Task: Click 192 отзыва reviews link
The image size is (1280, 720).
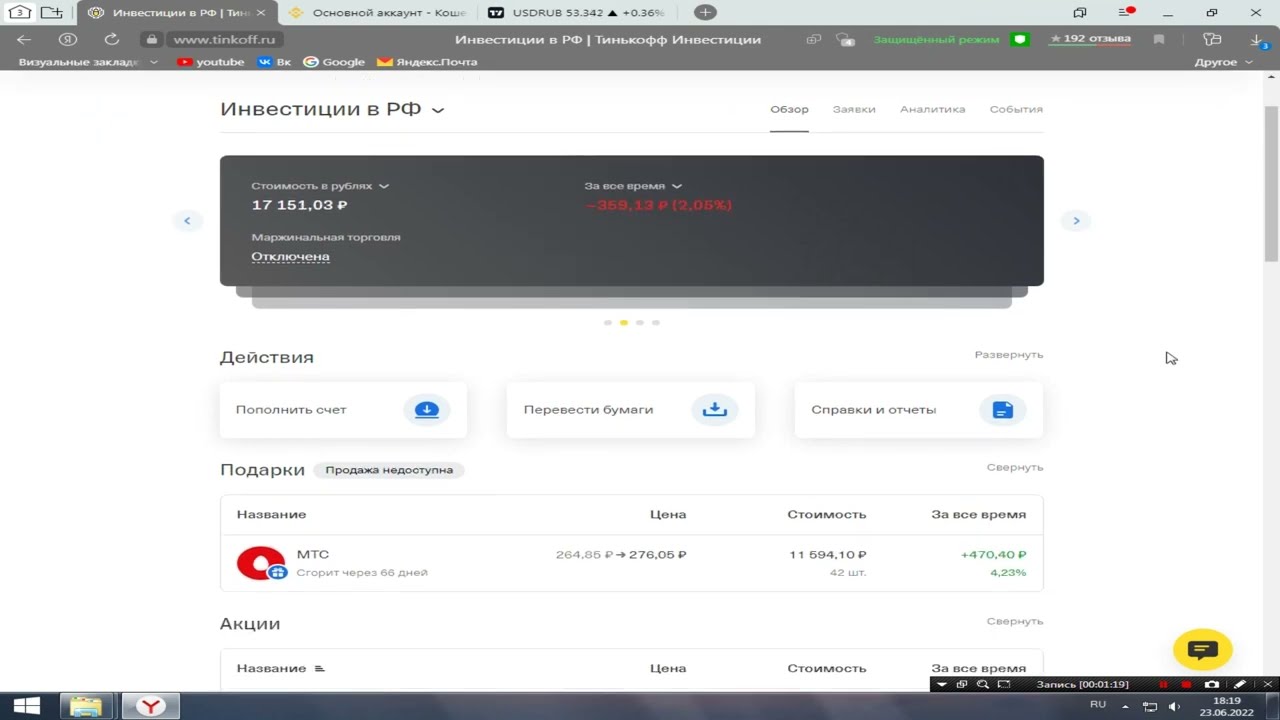Action: tap(1090, 39)
